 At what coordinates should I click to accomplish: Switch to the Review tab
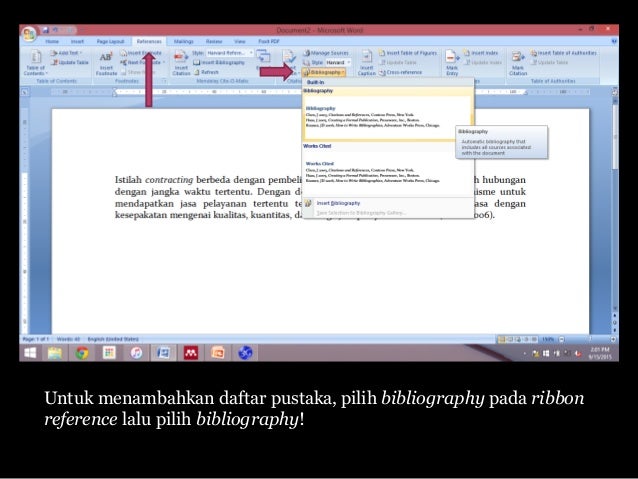(214, 42)
